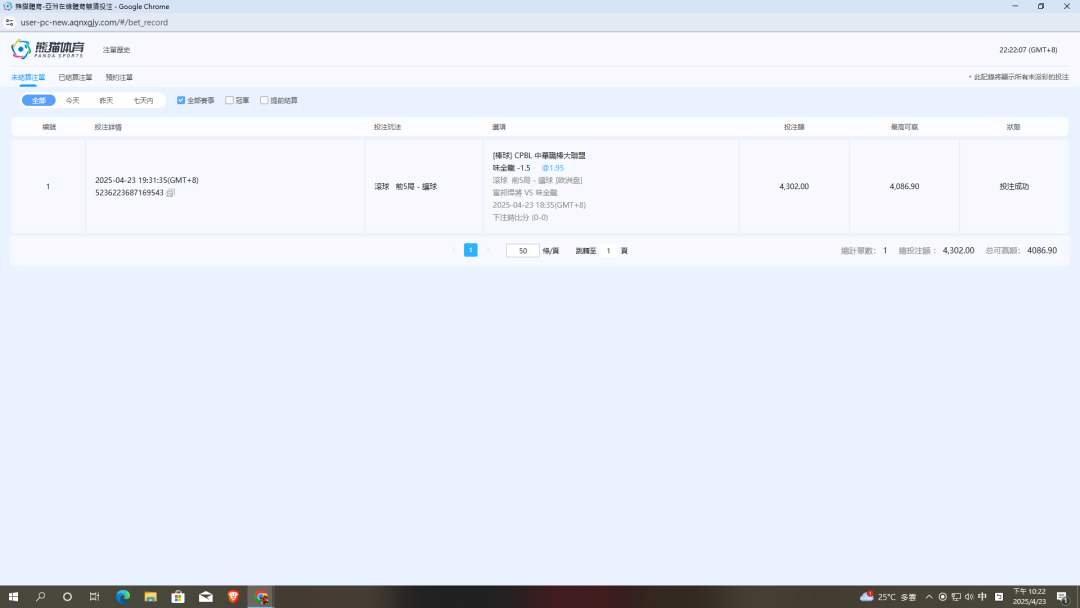The height and width of the screenshot is (608, 1080).
Task: Open Microsoft Edge from the taskbar
Action: tap(123, 597)
